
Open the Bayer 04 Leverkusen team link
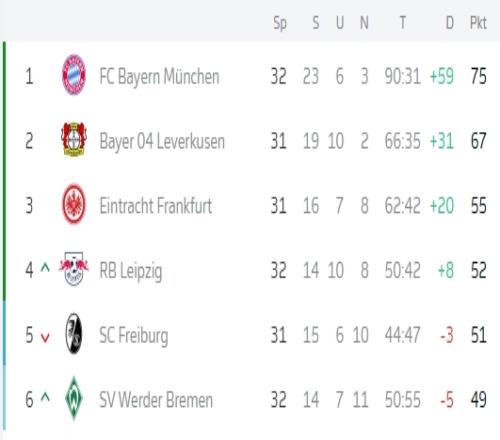click(162, 141)
